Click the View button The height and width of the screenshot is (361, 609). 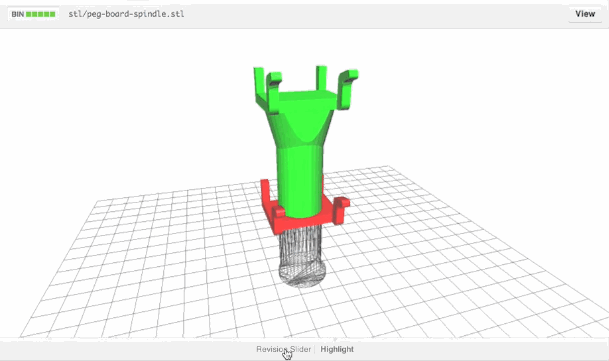pyautogui.click(x=585, y=14)
